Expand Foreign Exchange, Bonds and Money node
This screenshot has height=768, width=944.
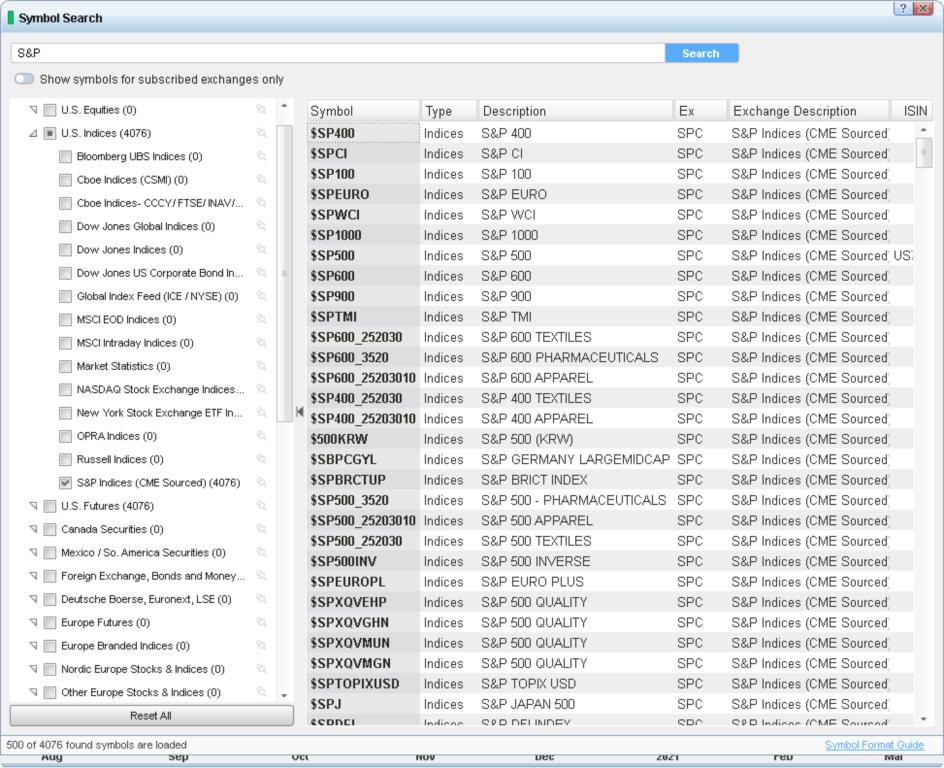tap(34, 575)
